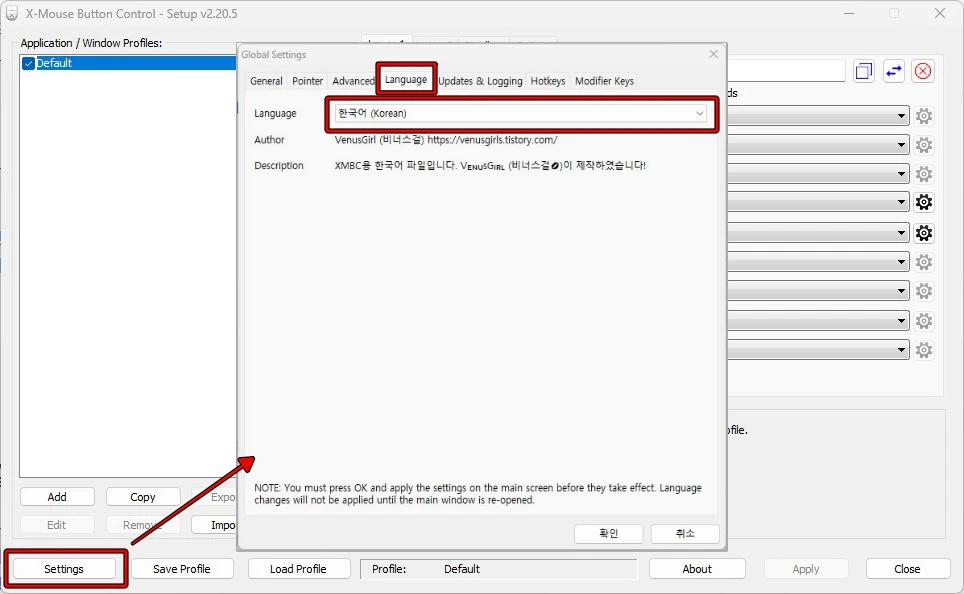The width and height of the screenshot is (964, 594).
Task: Open the Modifier Keys tab
Action: pos(604,81)
